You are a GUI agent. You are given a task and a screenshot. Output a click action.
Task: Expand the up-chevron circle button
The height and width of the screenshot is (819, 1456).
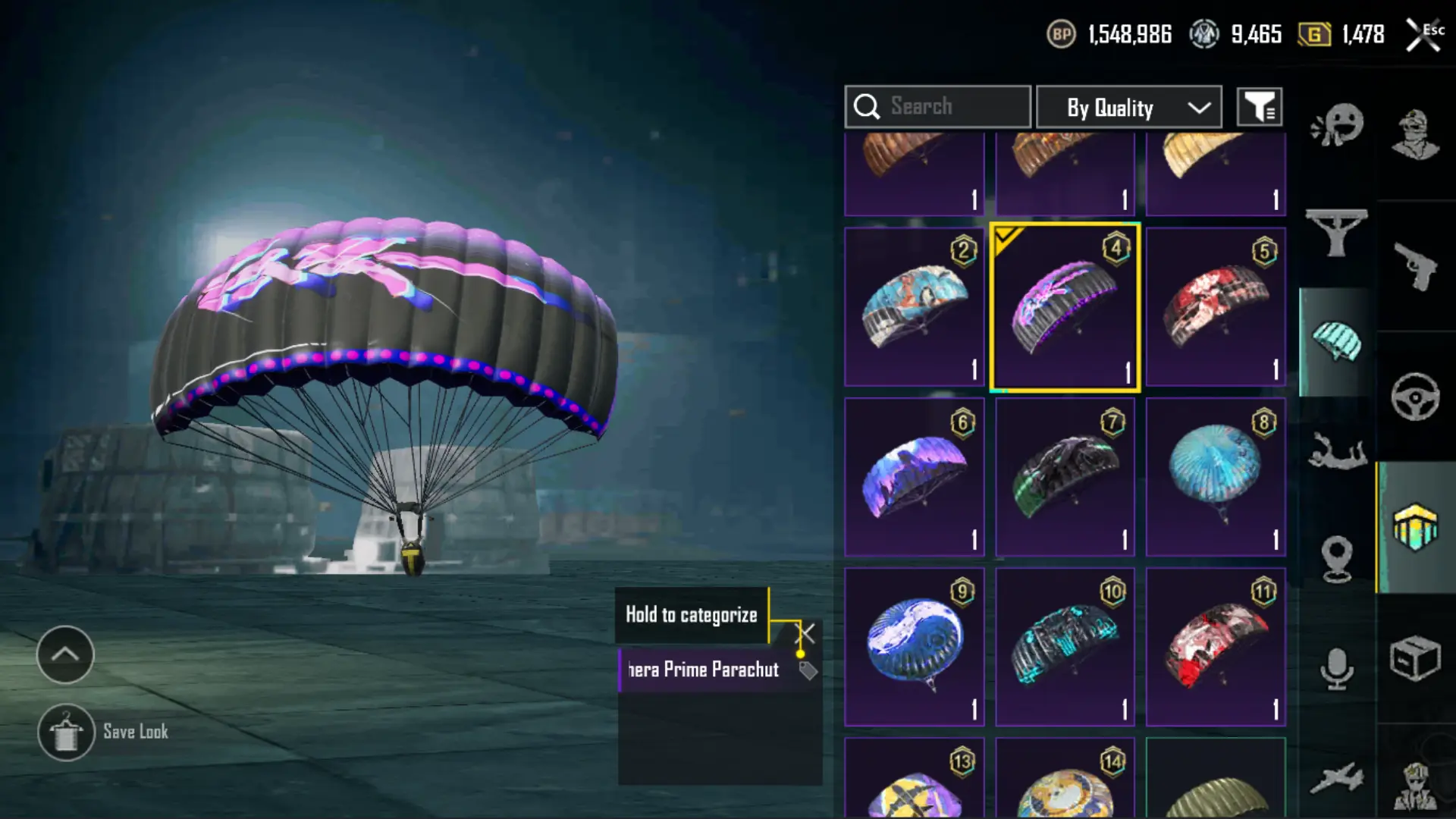65,654
